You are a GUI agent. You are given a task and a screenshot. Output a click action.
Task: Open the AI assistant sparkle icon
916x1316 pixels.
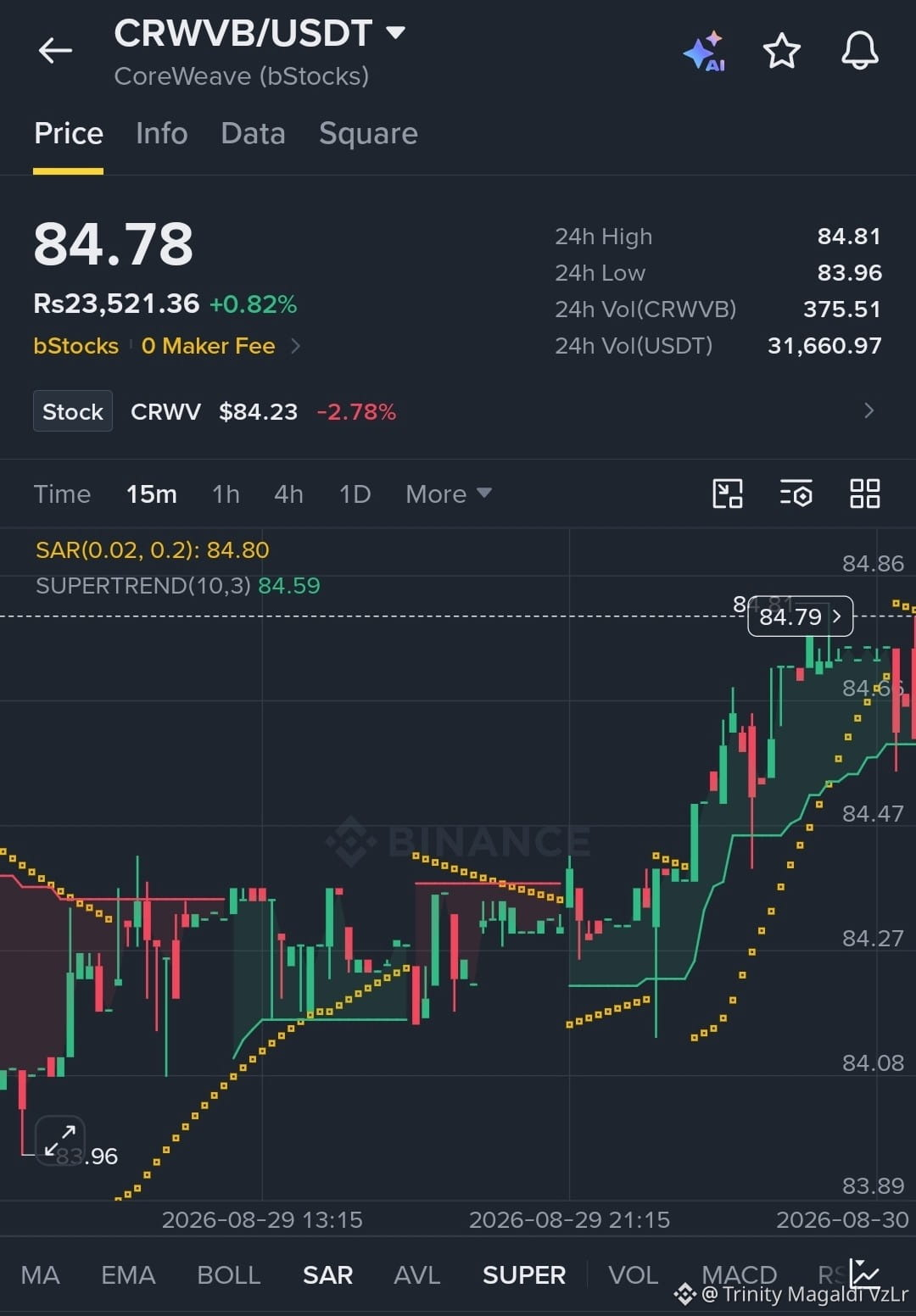705,52
